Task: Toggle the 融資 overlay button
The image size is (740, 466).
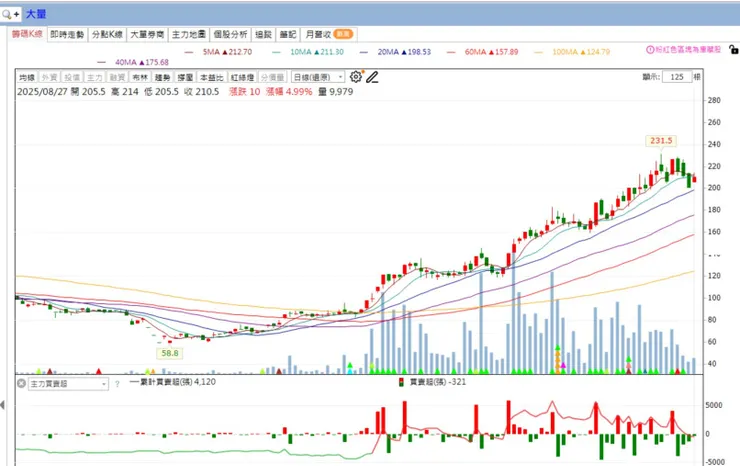Action: pyautogui.click(x=118, y=77)
